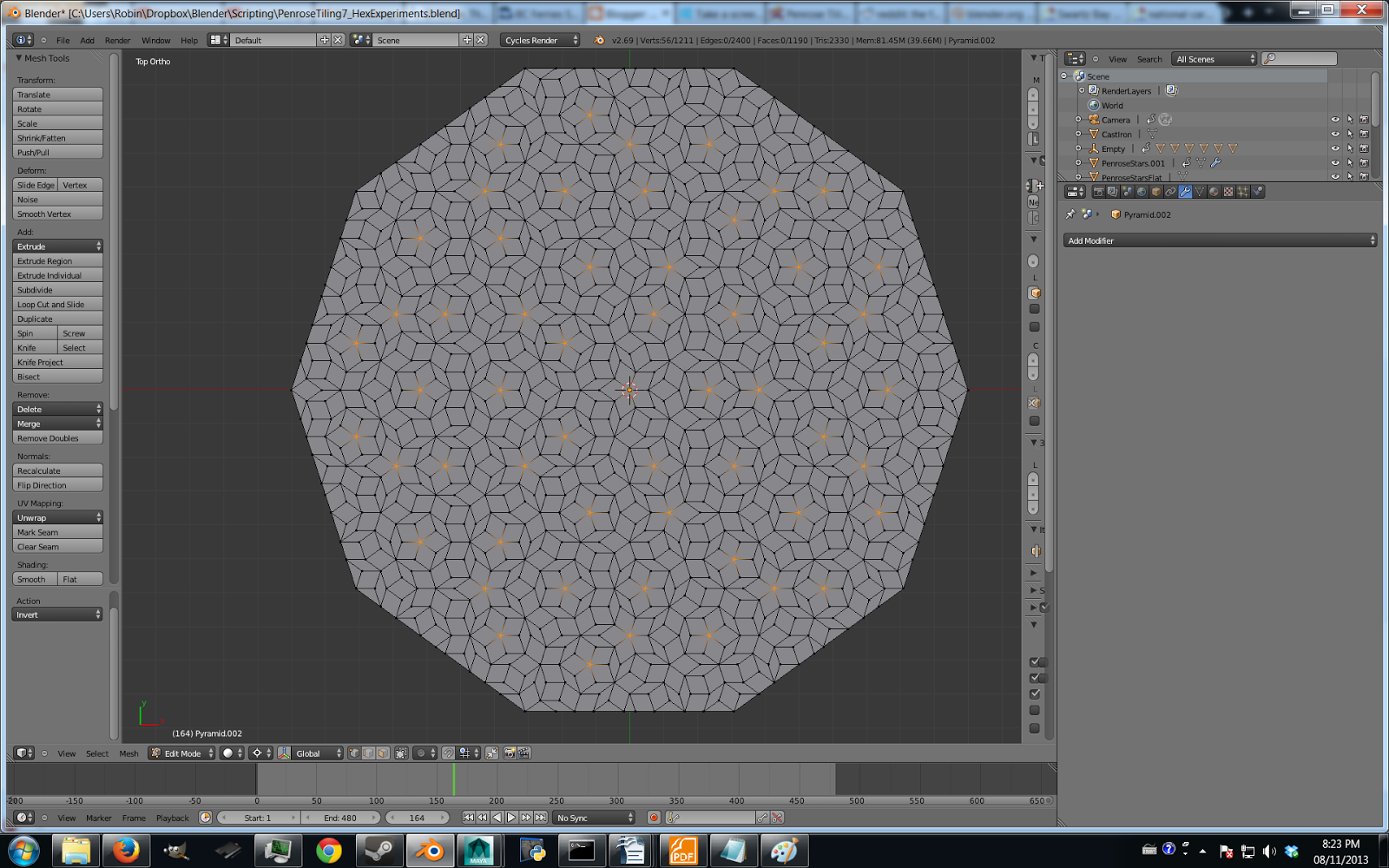Toggle render visibility for CastIron object
The height and width of the screenshot is (868, 1389).
(x=1363, y=134)
